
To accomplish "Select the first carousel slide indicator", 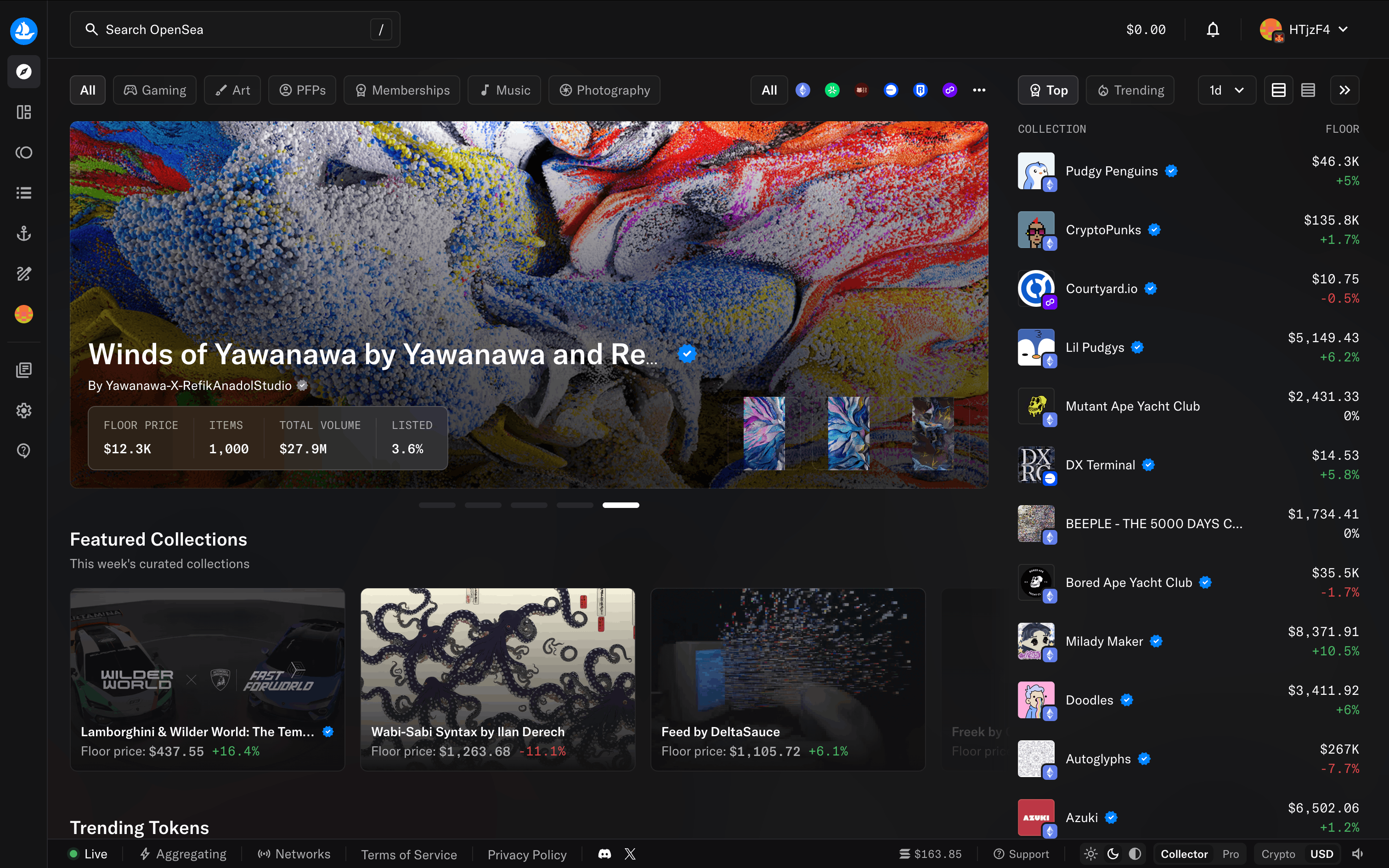I will coord(437,505).
